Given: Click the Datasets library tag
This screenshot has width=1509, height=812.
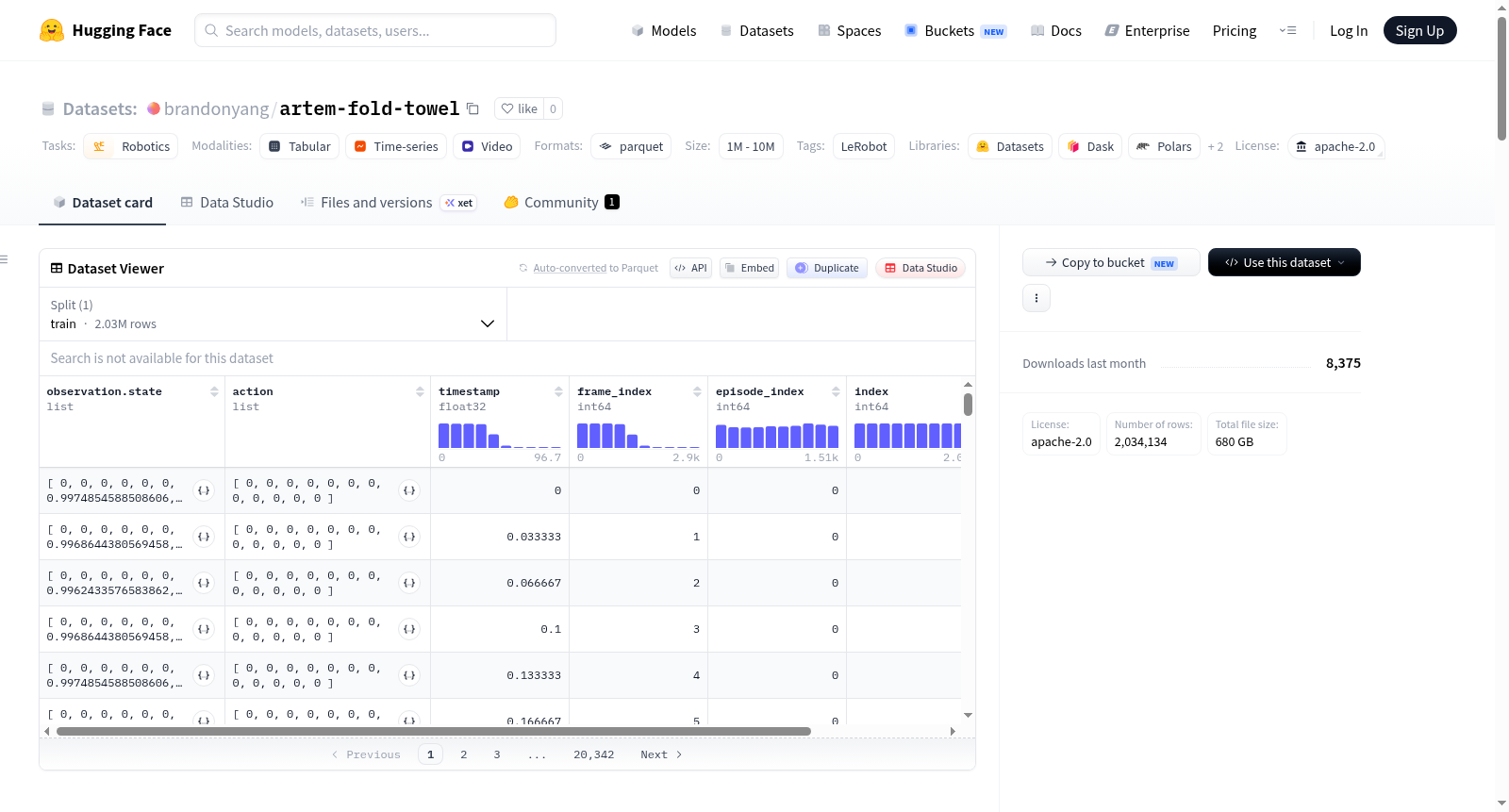Looking at the screenshot, I should click(1010, 146).
